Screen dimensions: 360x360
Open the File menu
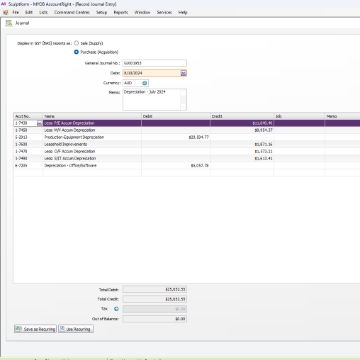coord(16,12)
